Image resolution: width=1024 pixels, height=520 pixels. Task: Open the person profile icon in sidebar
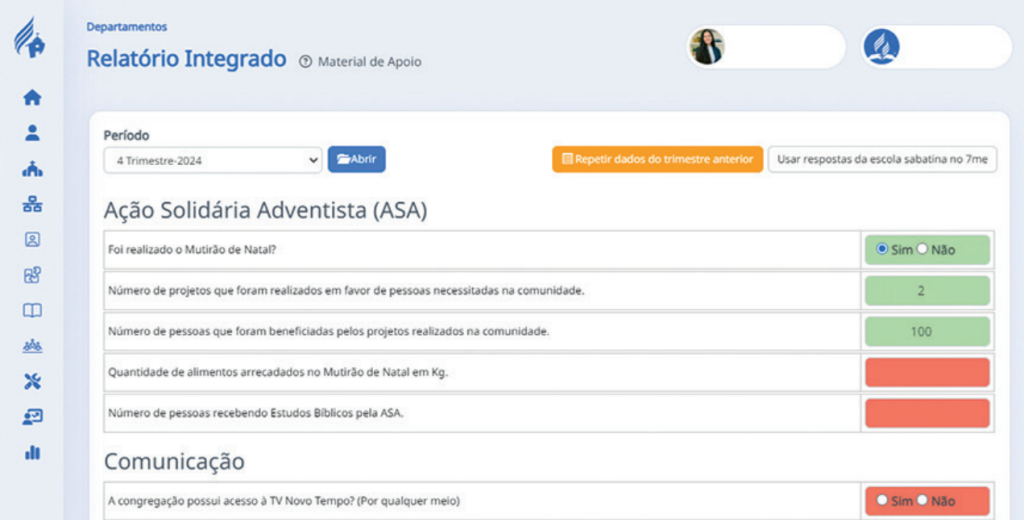click(x=32, y=132)
